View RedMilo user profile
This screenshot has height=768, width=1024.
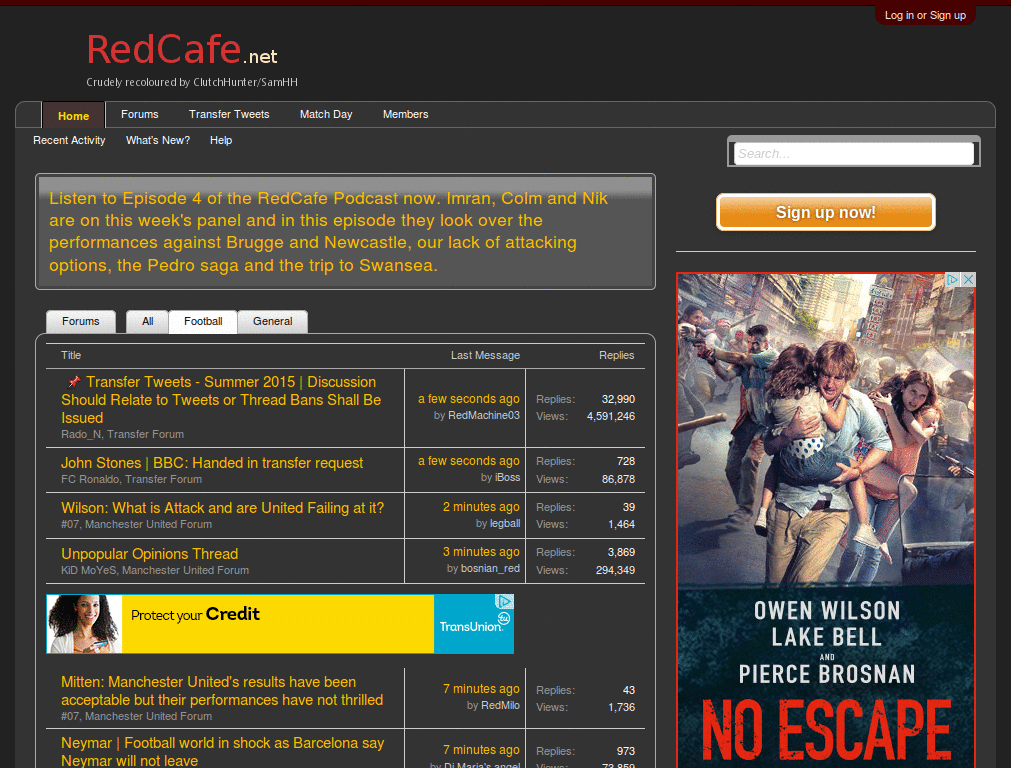tap(500, 705)
